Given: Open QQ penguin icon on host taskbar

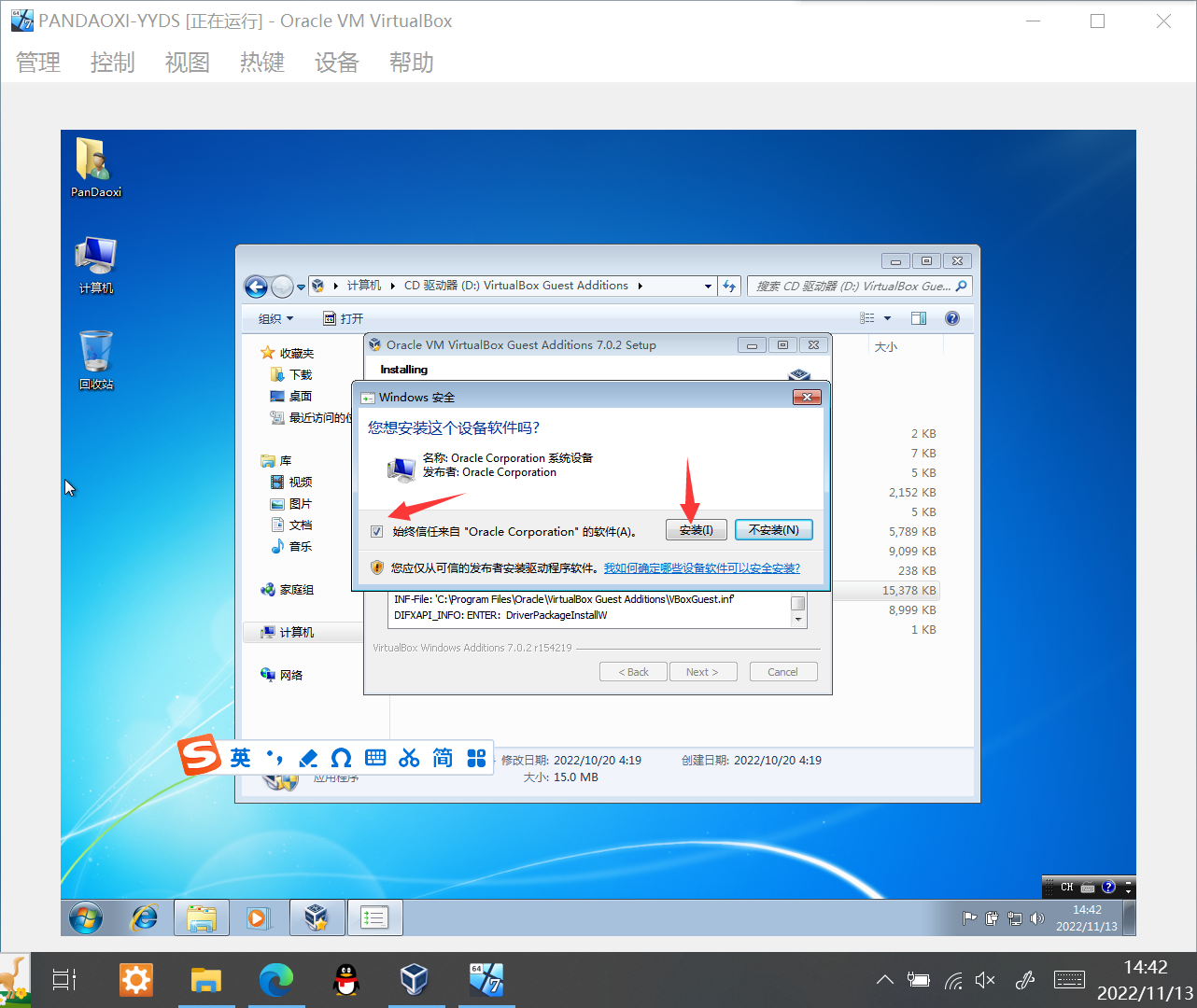Looking at the screenshot, I should (346, 980).
